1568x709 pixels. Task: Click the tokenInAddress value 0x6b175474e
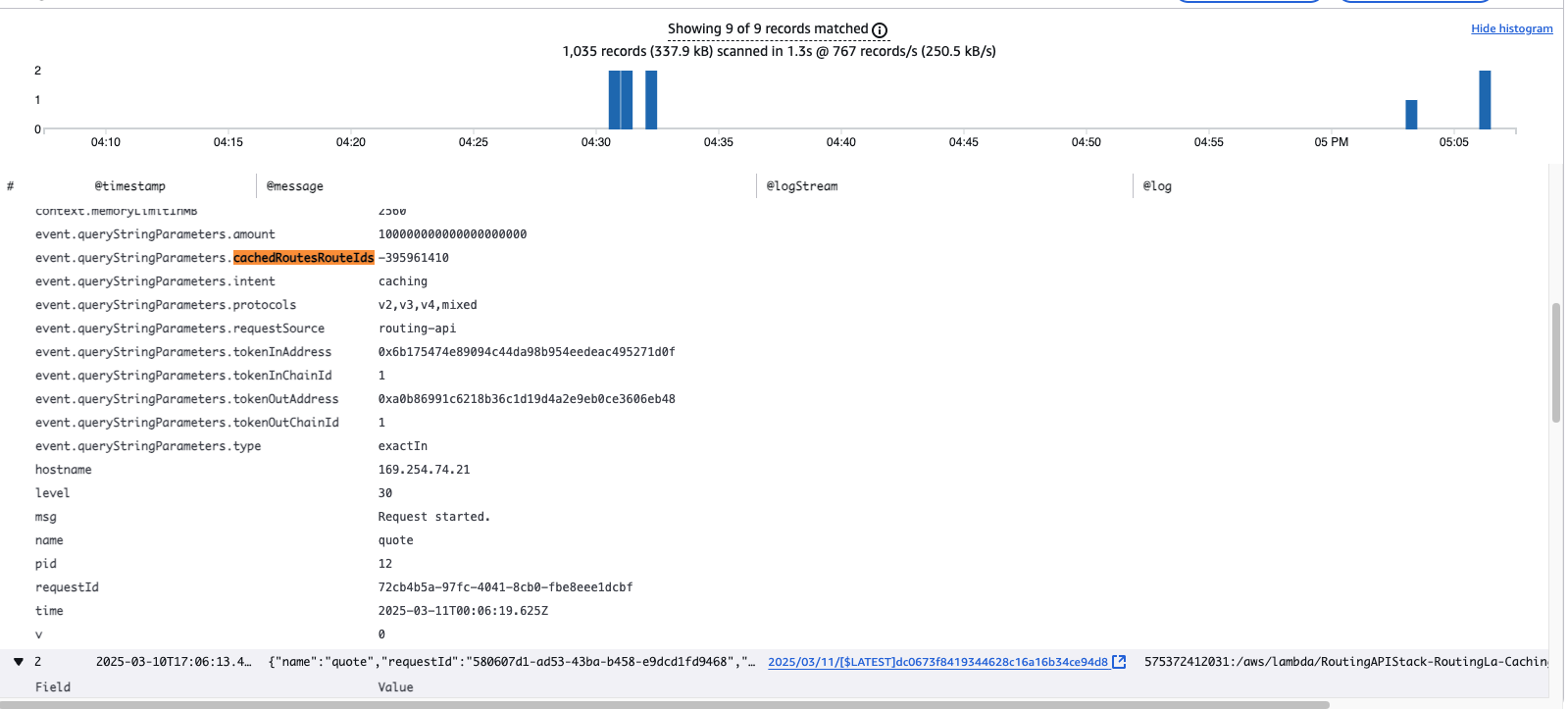pos(527,352)
